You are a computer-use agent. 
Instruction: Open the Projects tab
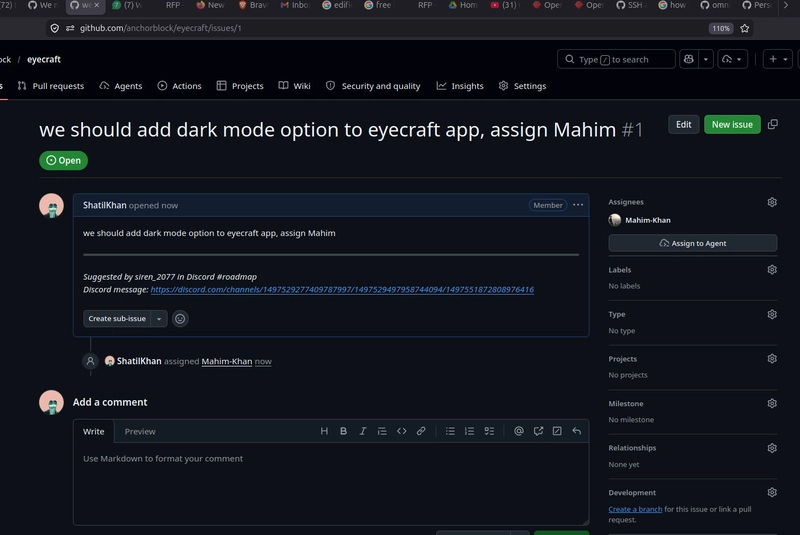[240, 86]
